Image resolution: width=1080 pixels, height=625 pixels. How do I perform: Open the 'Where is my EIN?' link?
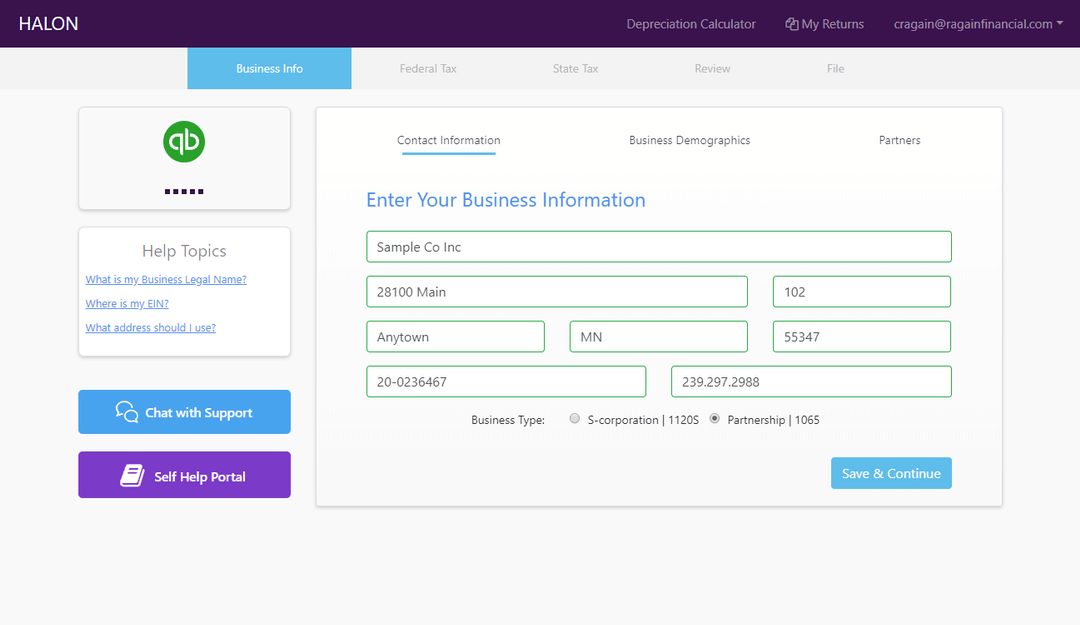click(126, 303)
